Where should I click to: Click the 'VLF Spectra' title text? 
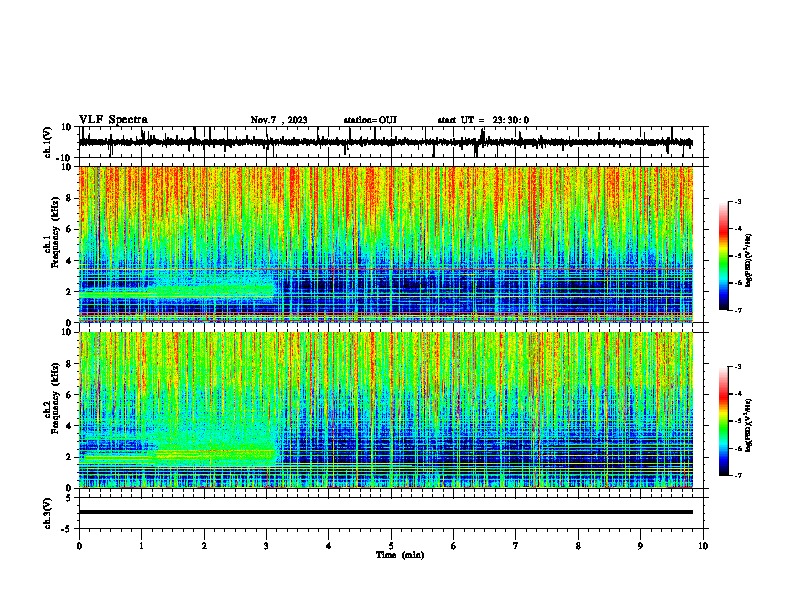tap(113, 120)
